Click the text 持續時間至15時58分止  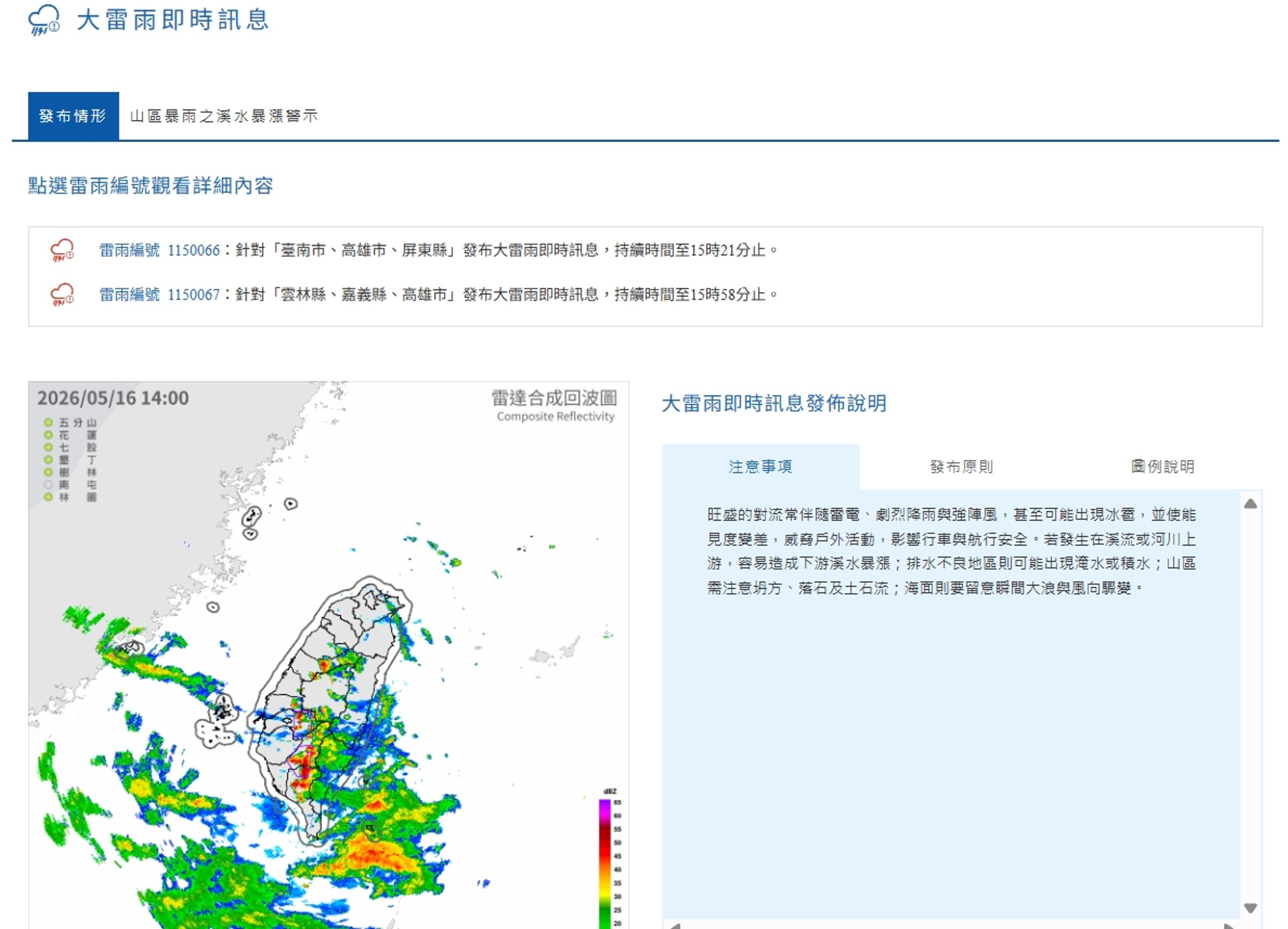[x=690, y=295]
